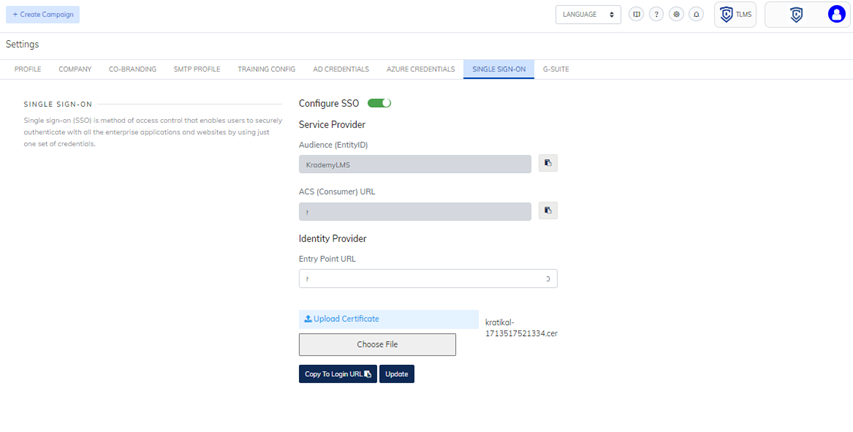Expand the Language dropdown
853x432 pixels.
(588, 15)
